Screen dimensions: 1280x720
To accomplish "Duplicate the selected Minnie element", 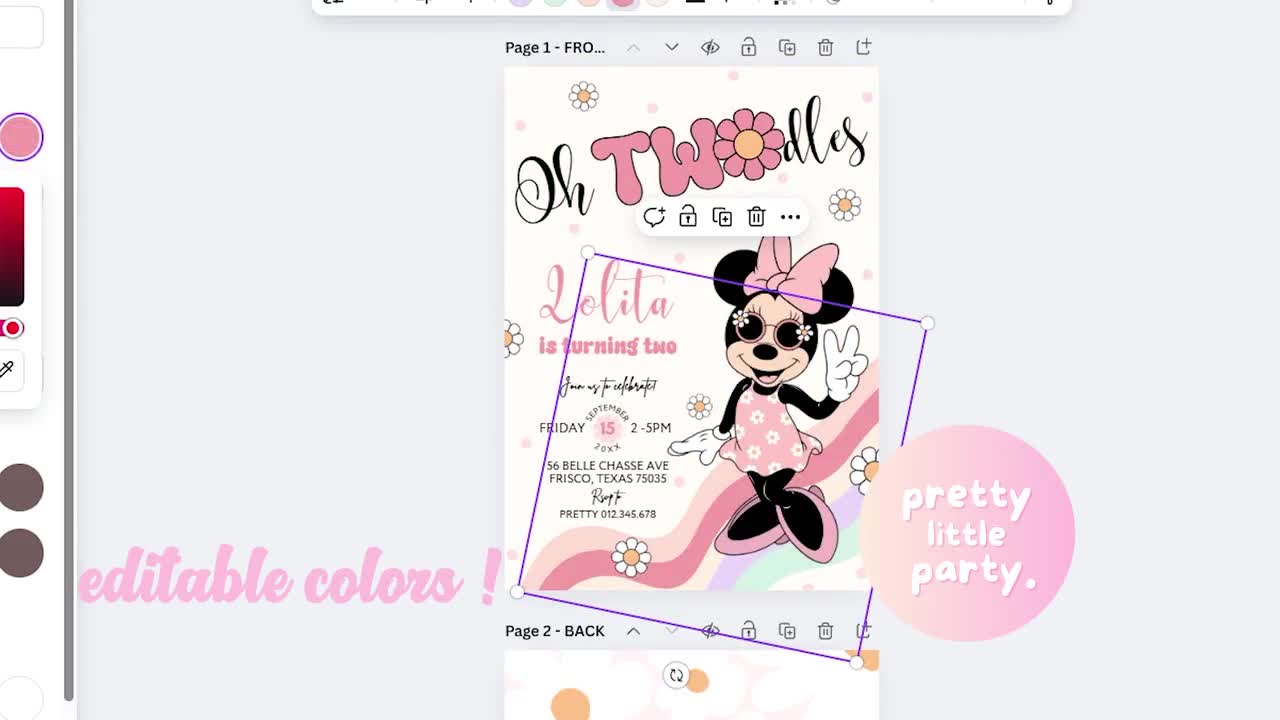I will pyautogui.click(x=722, y=217).
